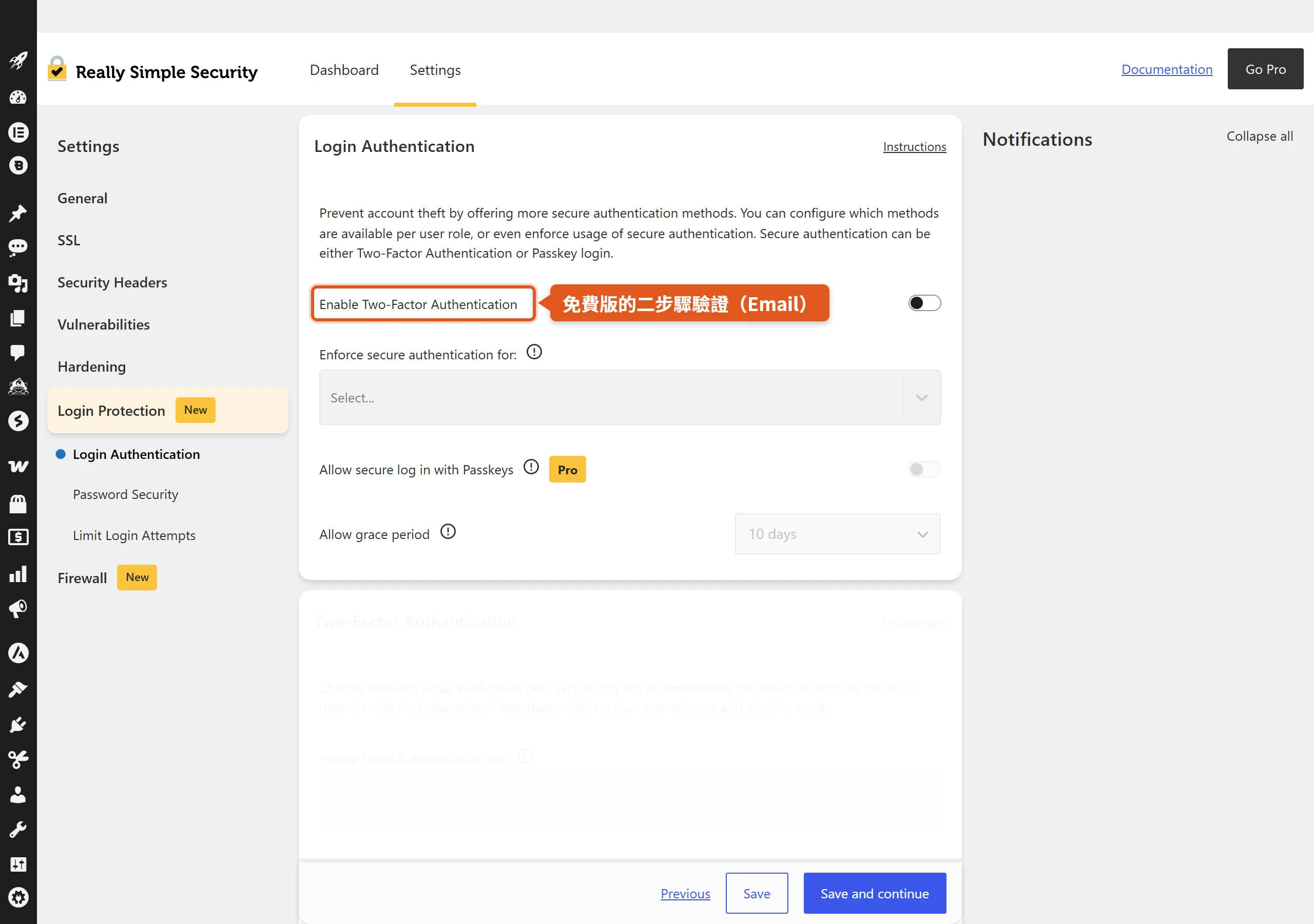Open the circled S plugin icon
The height and width of the screenshot is (924, 1314).
click(x=18, y=421)
